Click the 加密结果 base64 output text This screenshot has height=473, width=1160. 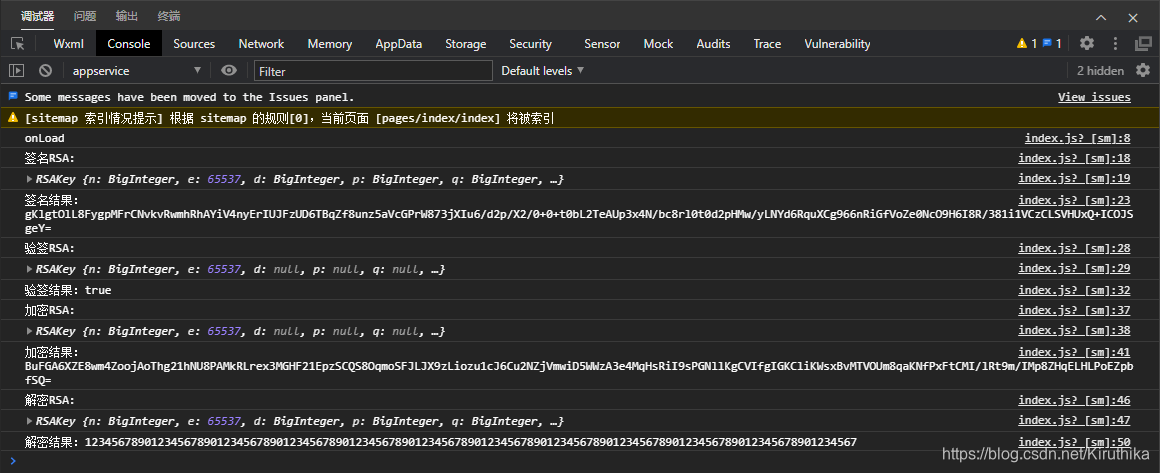coord(579,372)
